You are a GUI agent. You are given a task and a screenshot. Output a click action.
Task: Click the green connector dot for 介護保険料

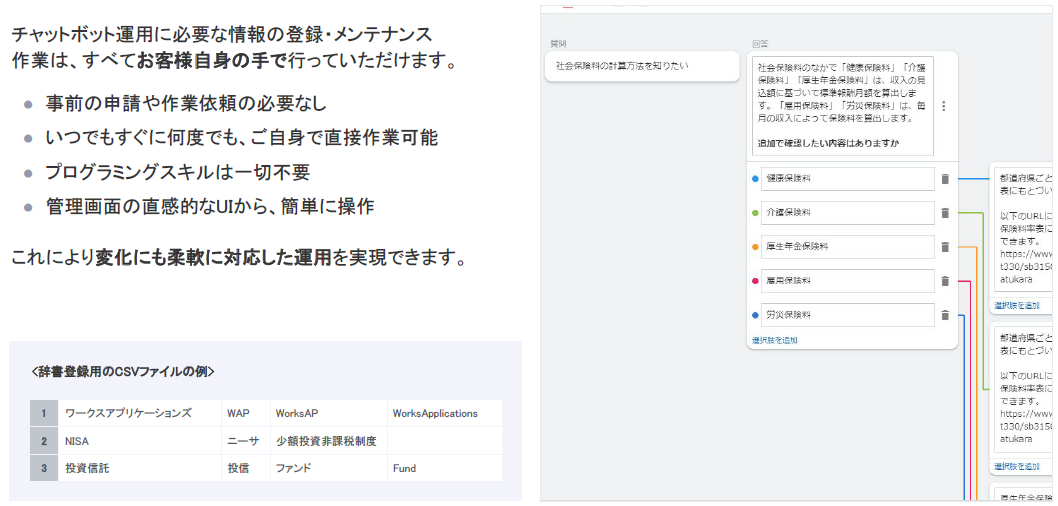pyautogui.click(x=755, y=213)
